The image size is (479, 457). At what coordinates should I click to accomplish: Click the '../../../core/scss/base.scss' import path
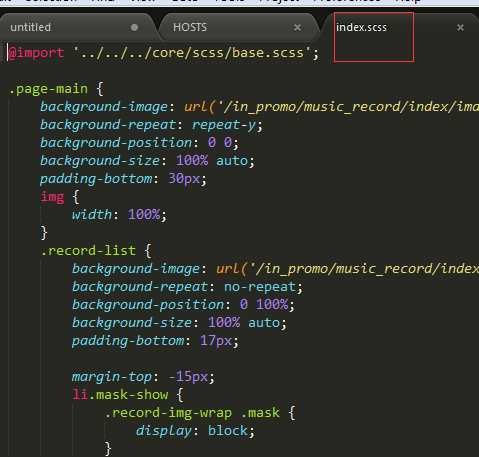point(192,53)
